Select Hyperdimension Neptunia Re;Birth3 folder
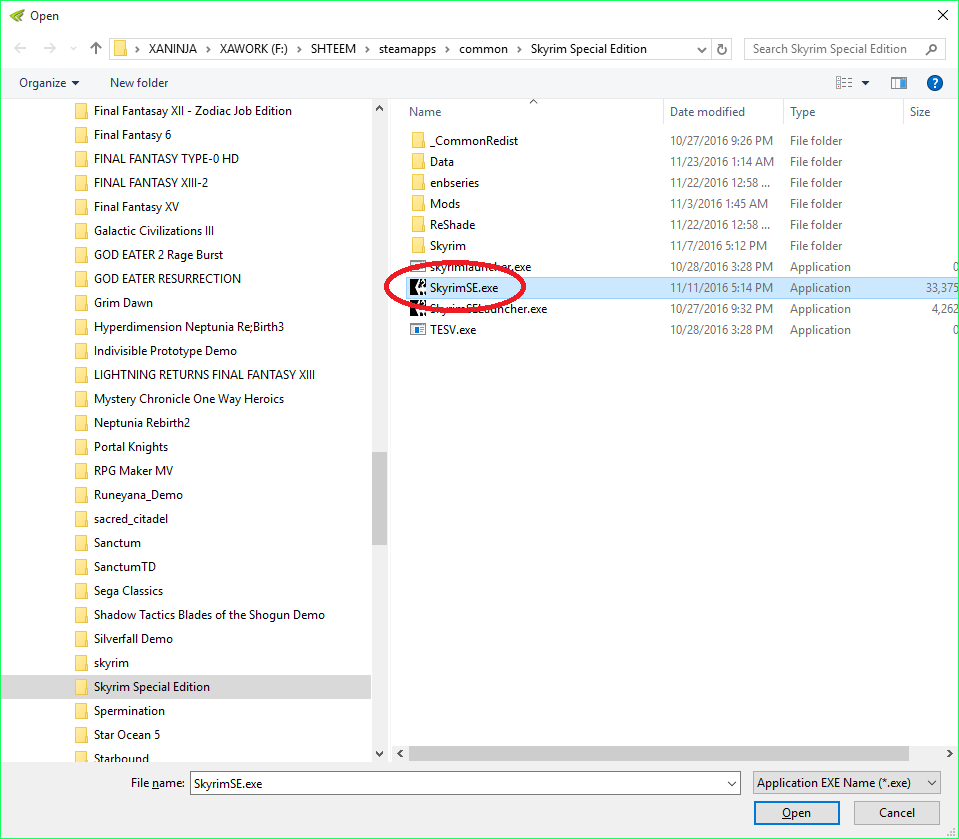The width and height of the screenshot is (959, 839). tap(189, 327)
